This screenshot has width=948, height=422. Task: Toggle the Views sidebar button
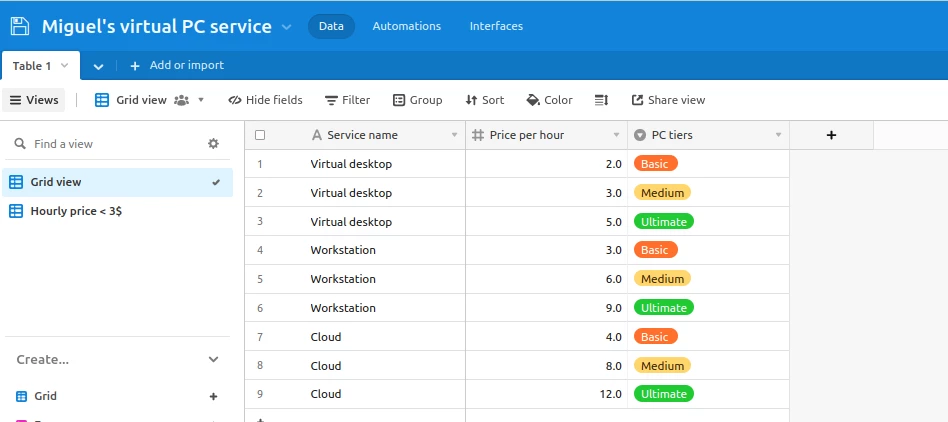[x=34, y=100]
